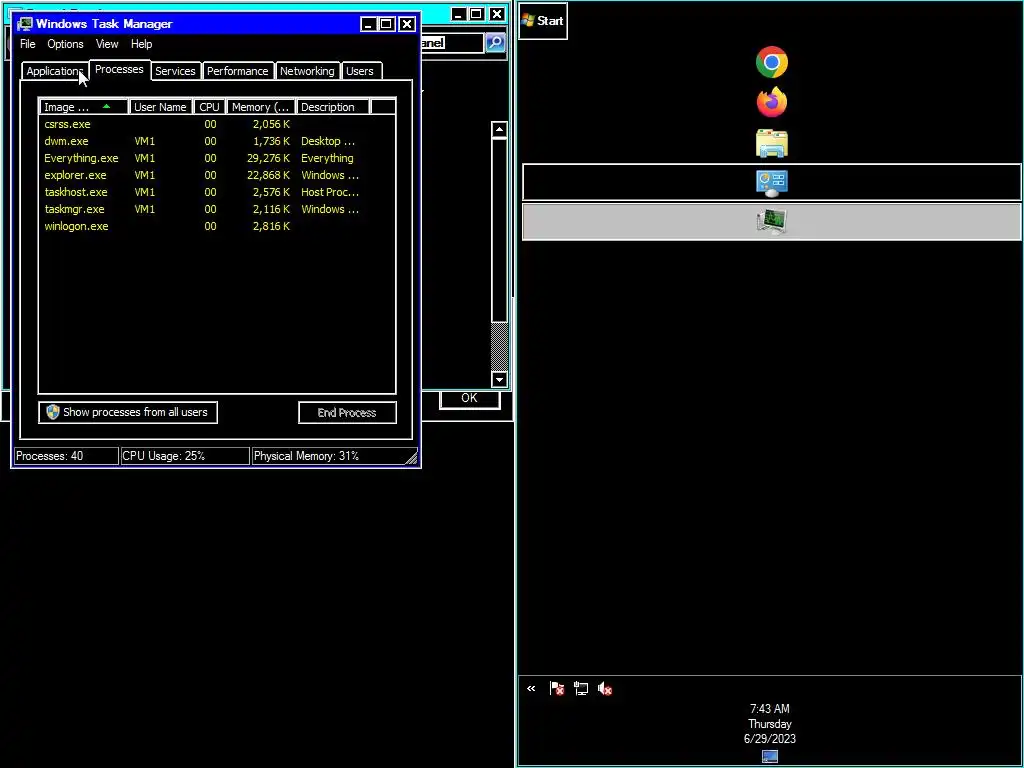This screenshot has width=1024, height=768.
Task: Select the Everything.exe process
Action: (x=217, y=158)
